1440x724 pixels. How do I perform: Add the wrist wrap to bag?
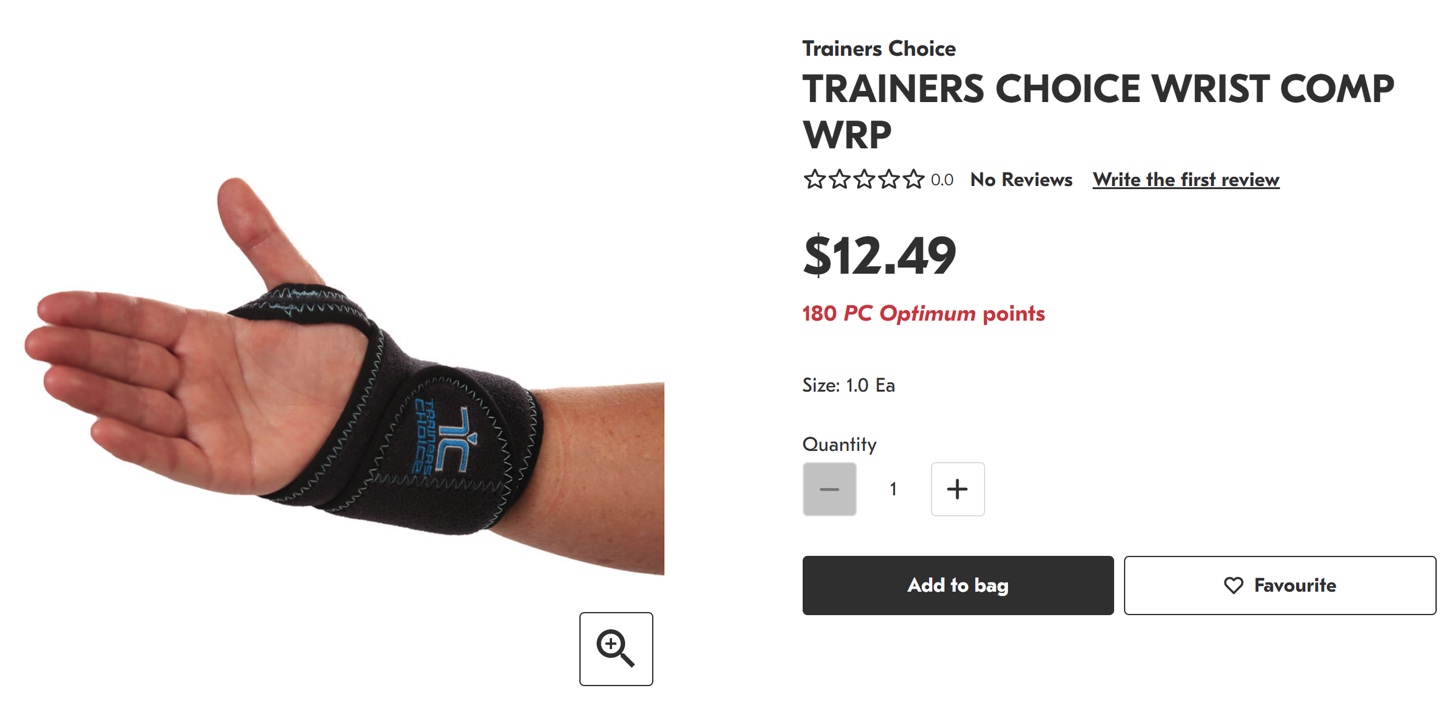pyautogui.click(x=958, y=585)
